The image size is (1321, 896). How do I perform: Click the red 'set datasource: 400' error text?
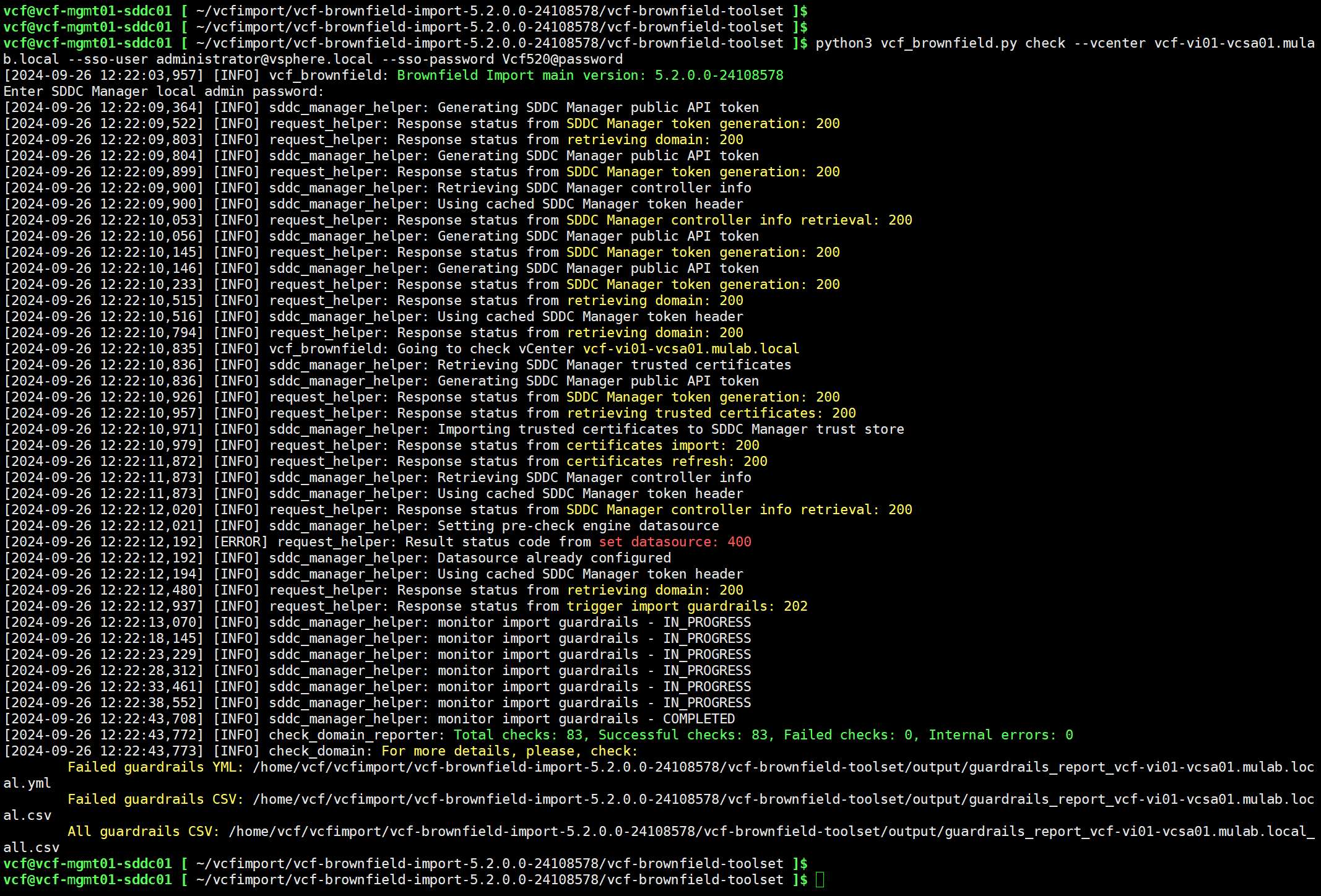pos(675,542)
